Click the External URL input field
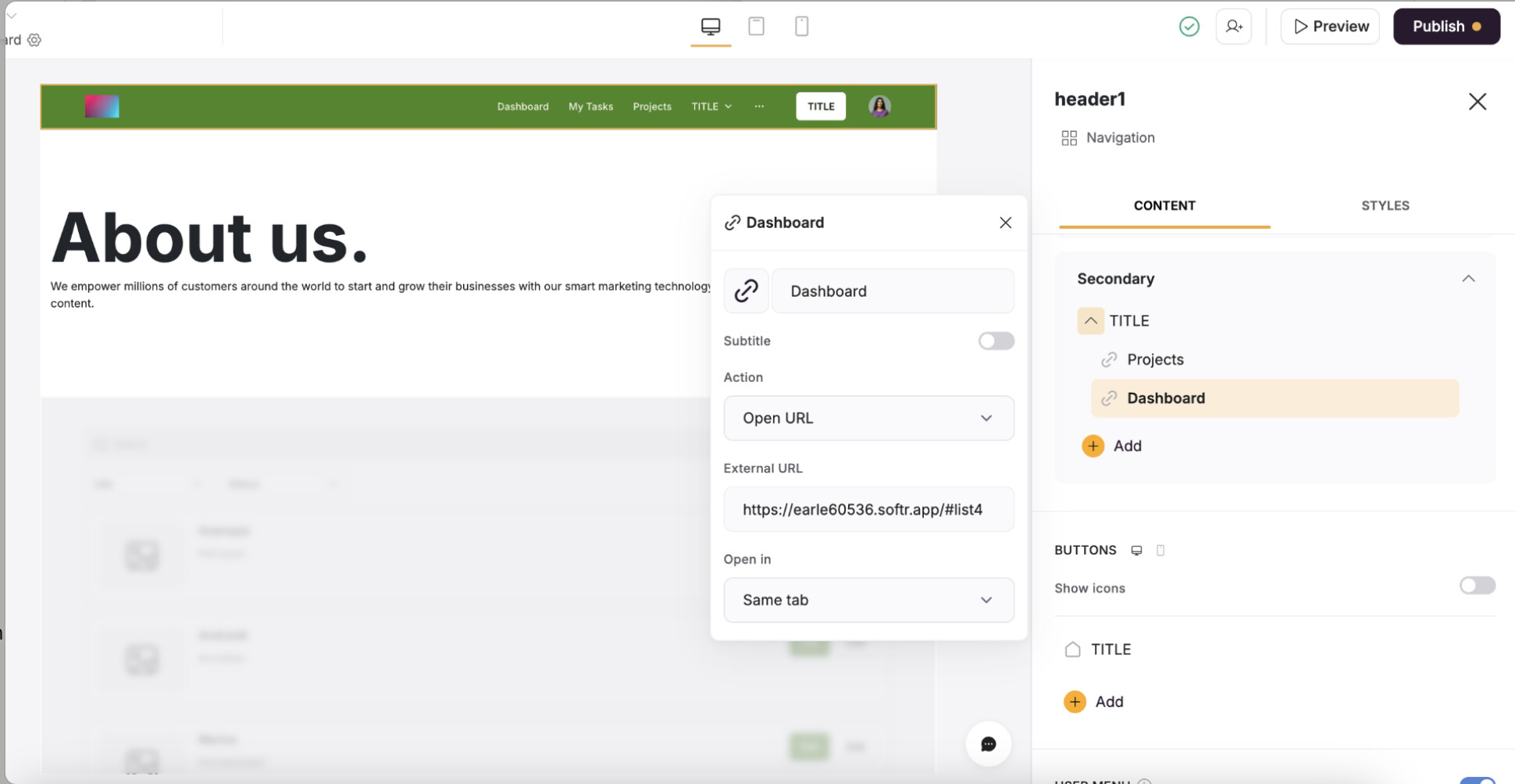 868,510
